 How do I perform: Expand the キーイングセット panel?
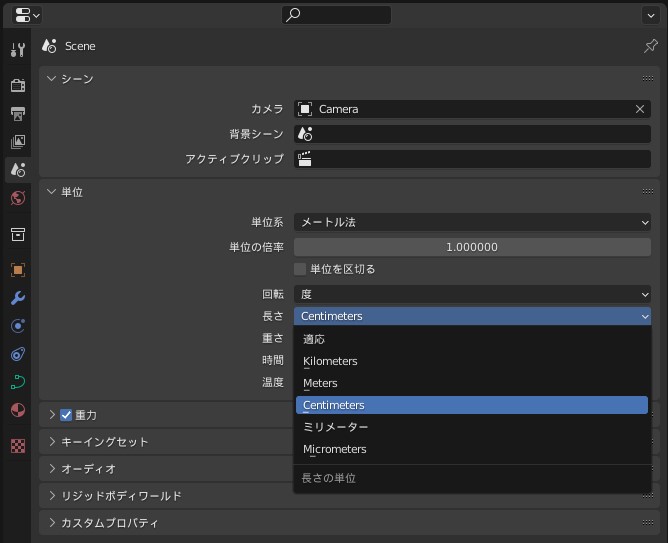click(x=104, y=442)
